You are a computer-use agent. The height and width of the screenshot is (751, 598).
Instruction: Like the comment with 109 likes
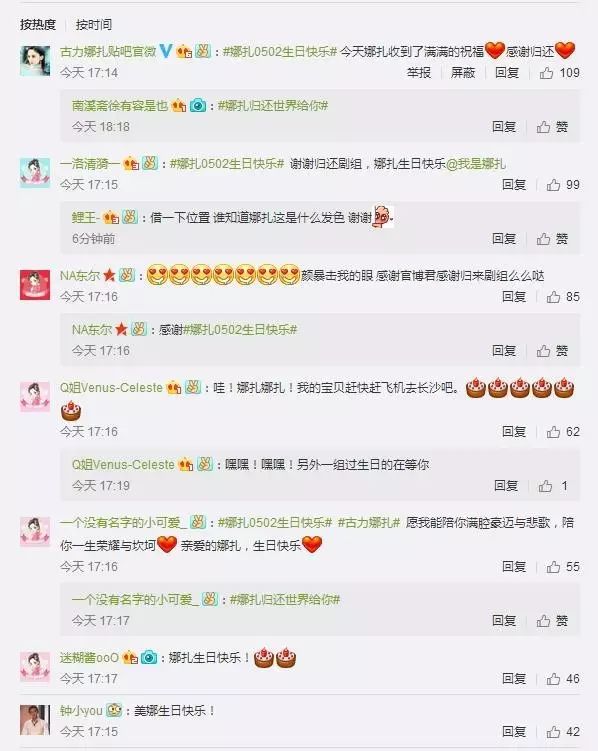pyautogui.click(x=559, y=73)
